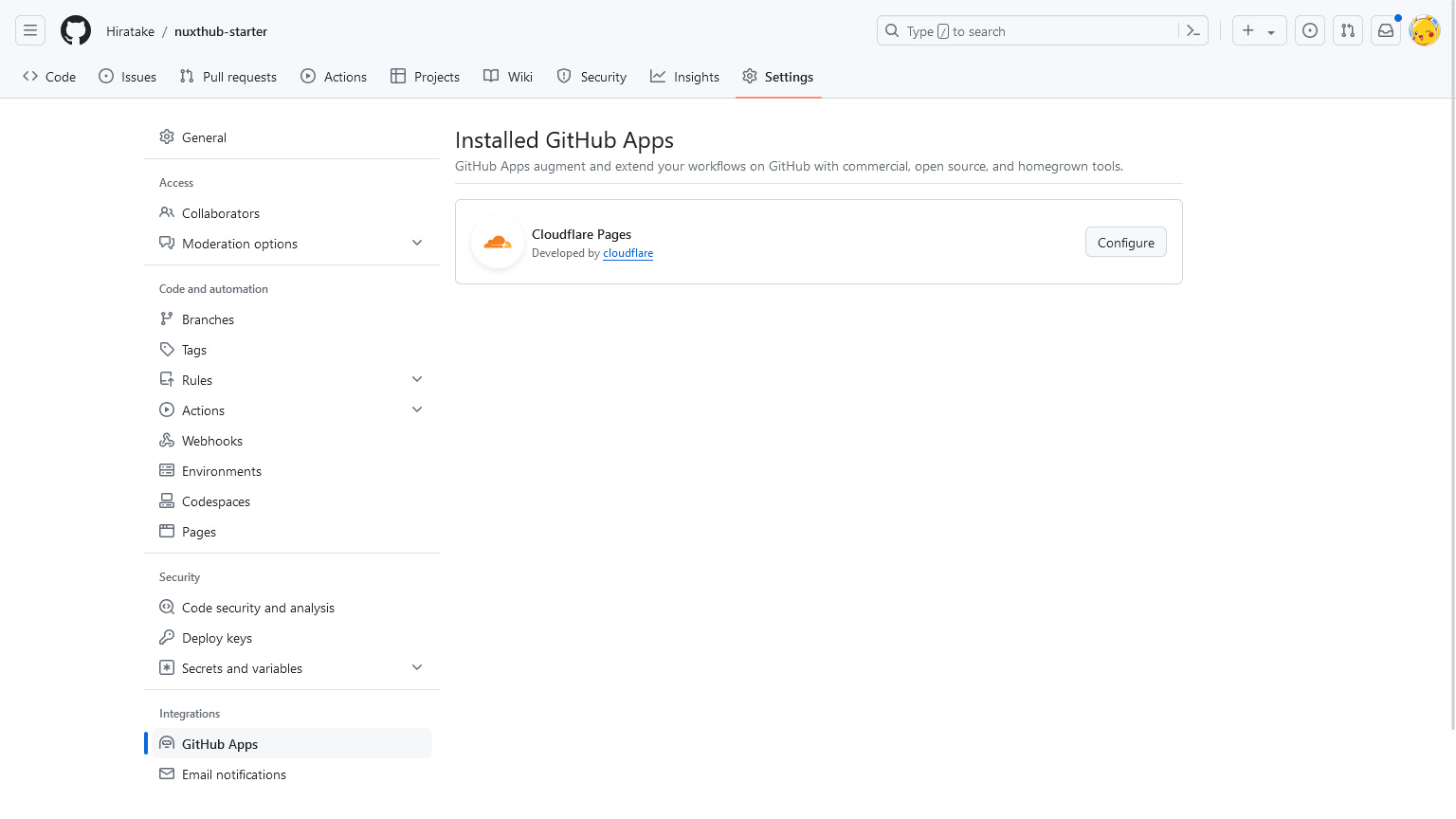The height and width of the screenshot is (819, 1456).
Task: Click the Webhooks icon
Action: (x=167, y=440)
